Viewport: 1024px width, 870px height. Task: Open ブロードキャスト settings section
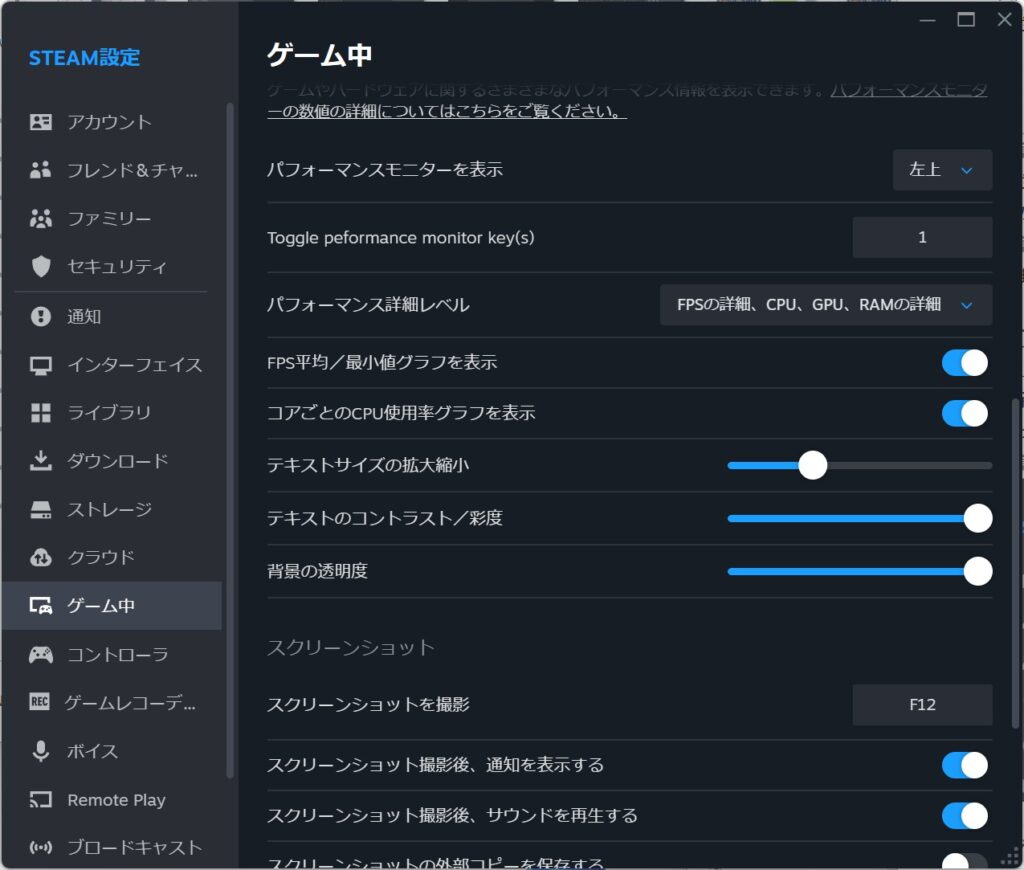(112, 848)
